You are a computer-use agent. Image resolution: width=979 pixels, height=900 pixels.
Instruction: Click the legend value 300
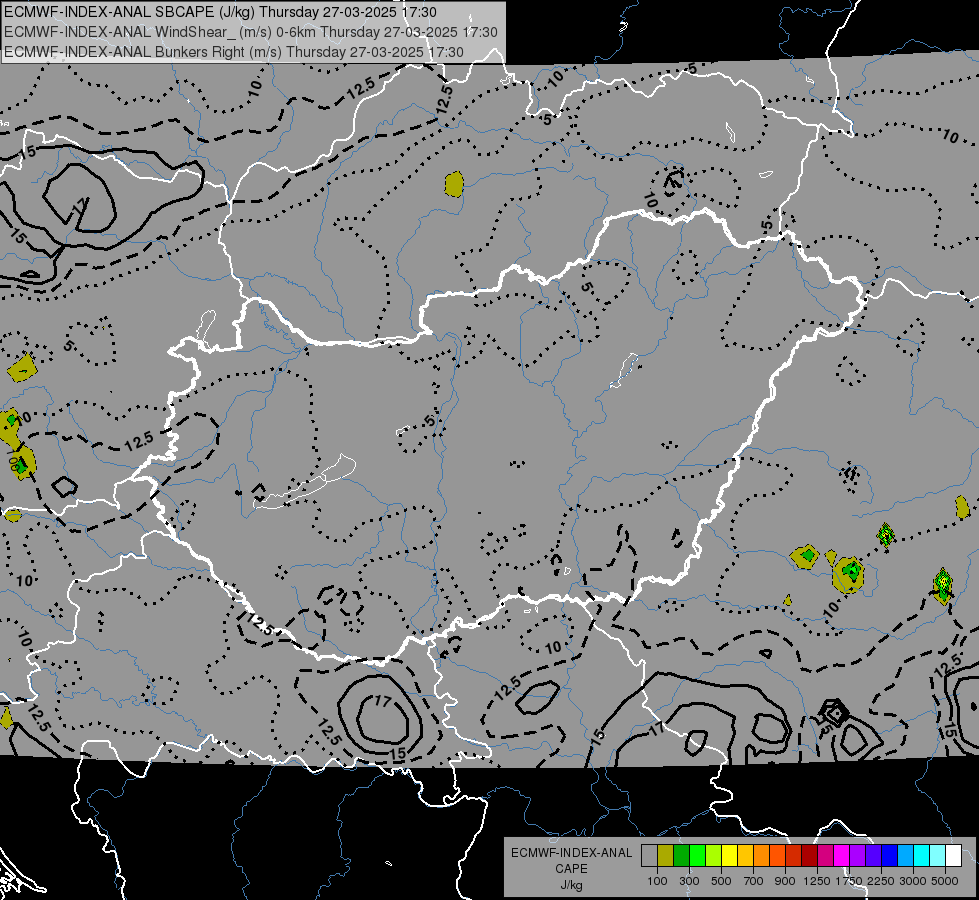[x=689, y=881]
